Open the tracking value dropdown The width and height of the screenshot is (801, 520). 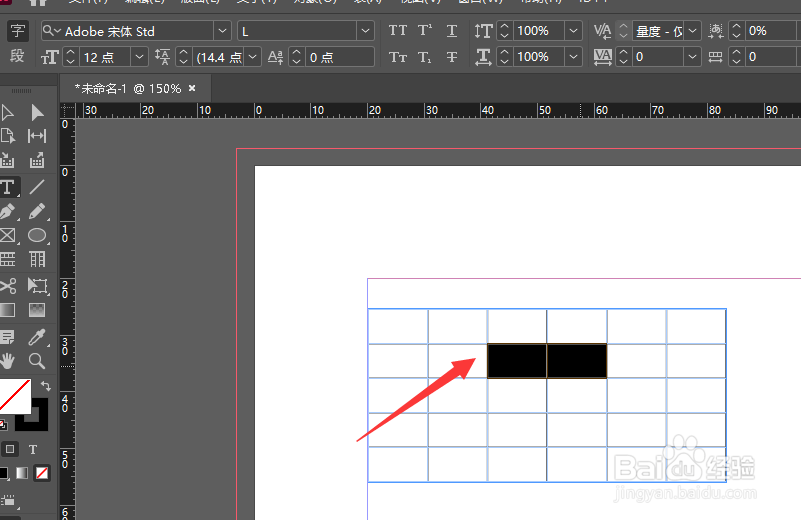tap(692, 57)
